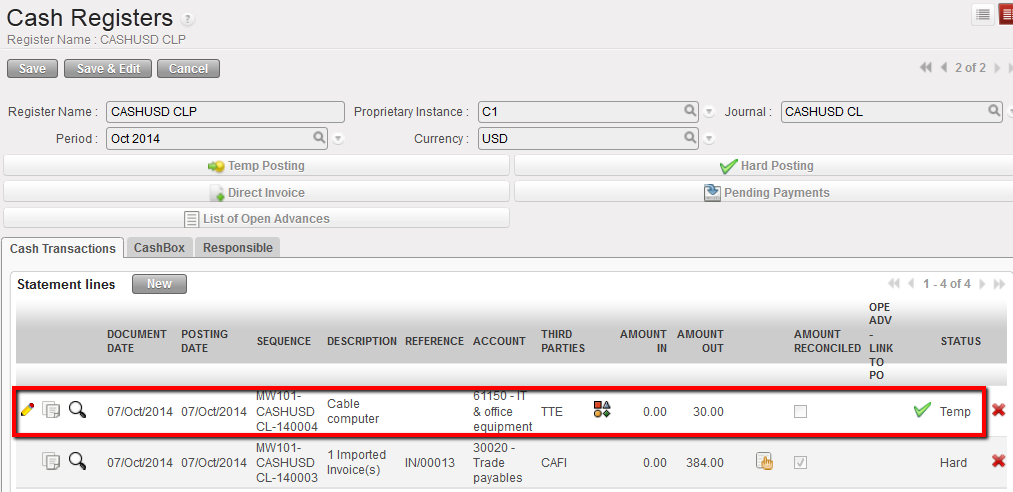
Task: Click the green checkmark on the Temp line
Action: [922, 411]
